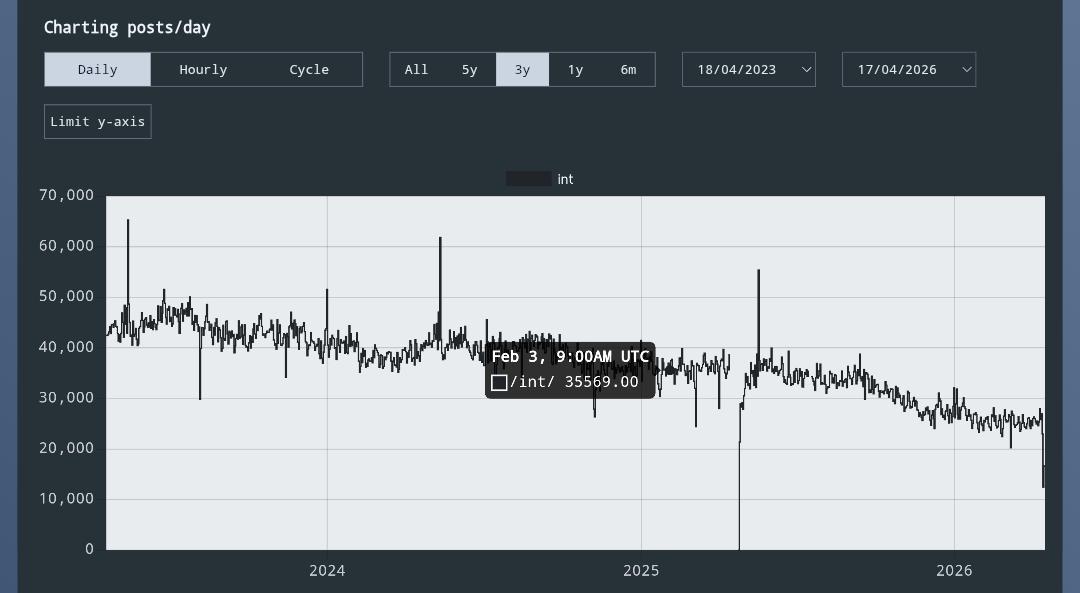Click the tooltip value /int/ 35569.00

(x=574, y=382)
